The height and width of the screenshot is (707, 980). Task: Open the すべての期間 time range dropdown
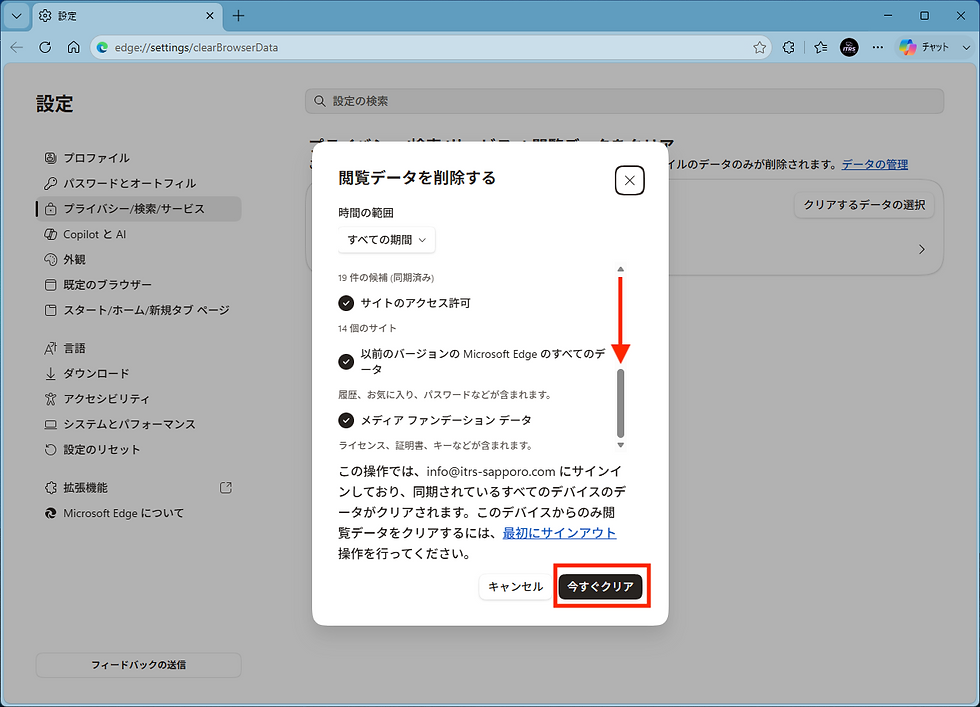click(x=386, y=240)
